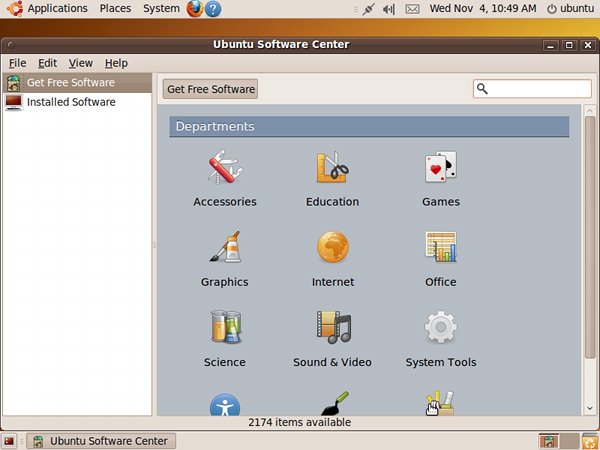Image resolution: width=600 pixels, height=450 pixels.
Task: Click the pane divider handle beside the sidebar
Action: point(154,245)
